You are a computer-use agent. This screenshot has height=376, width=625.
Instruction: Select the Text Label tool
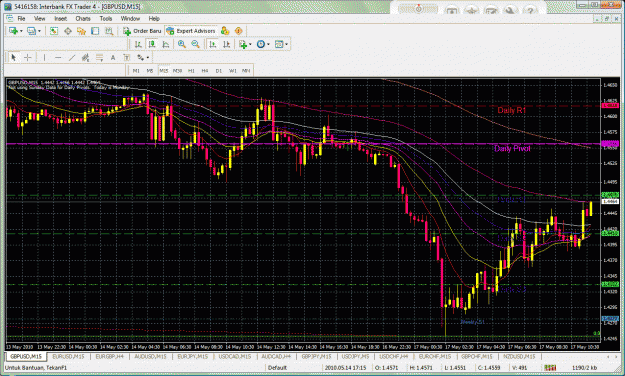click(x=127, y=57)
